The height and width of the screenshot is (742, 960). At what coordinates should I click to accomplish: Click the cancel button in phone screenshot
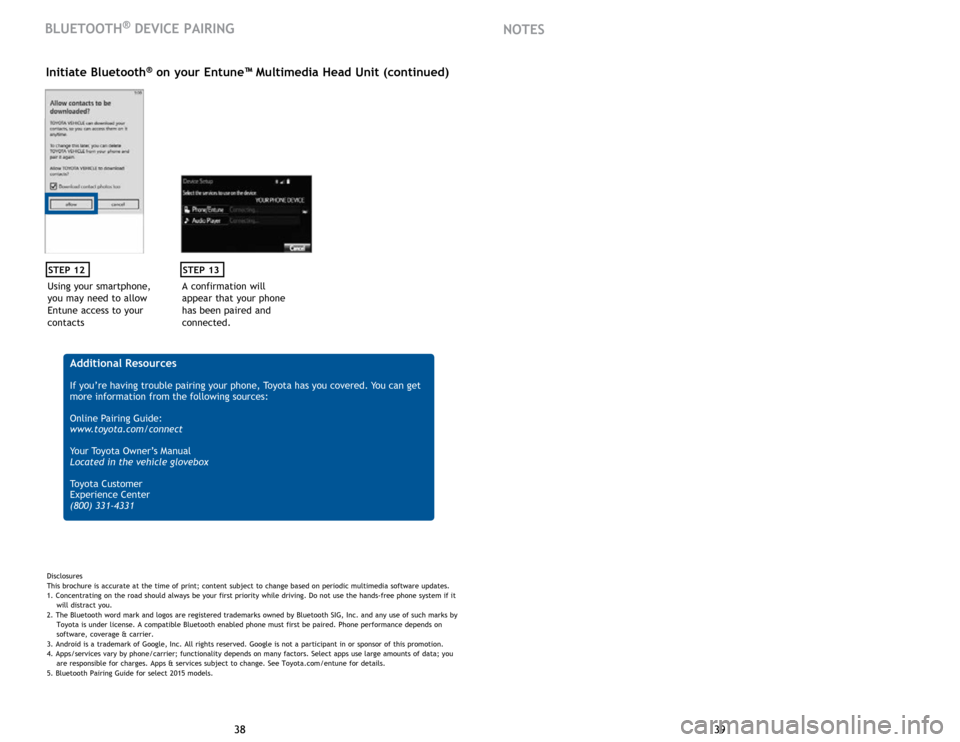pos(118,204)
